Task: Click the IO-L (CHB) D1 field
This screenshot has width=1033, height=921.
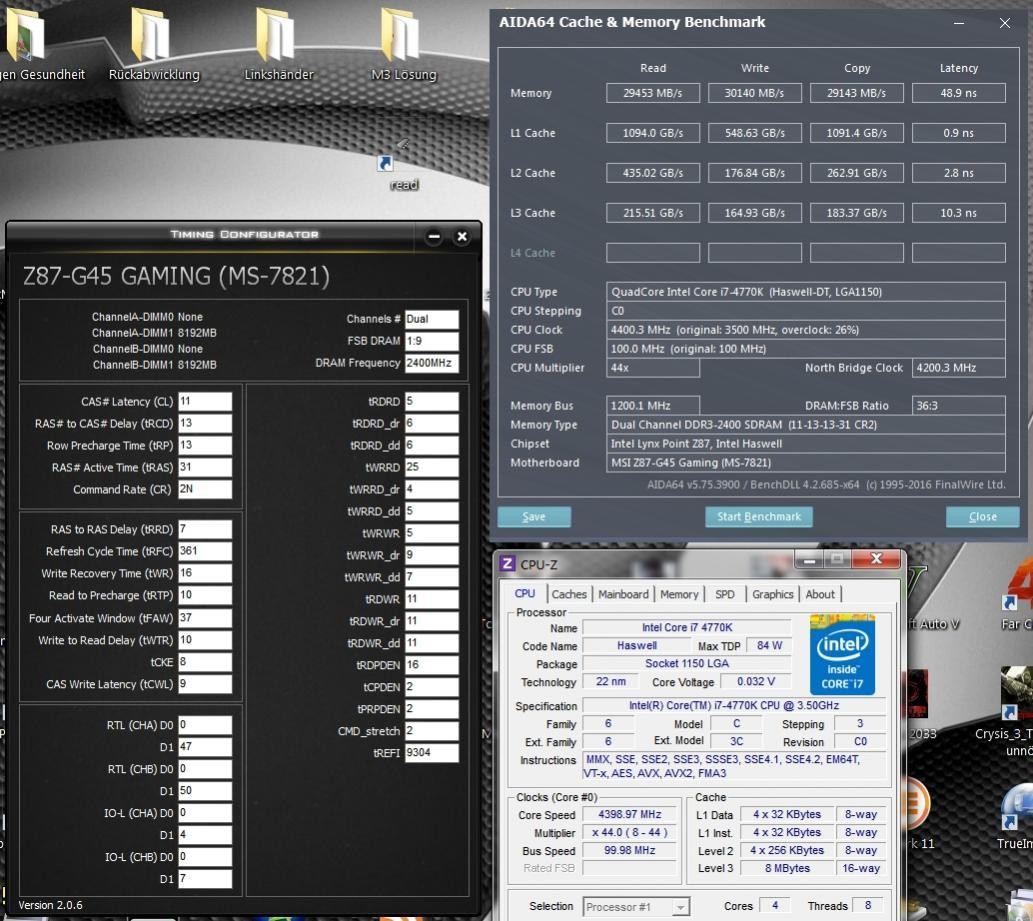Action: [205, 879]
